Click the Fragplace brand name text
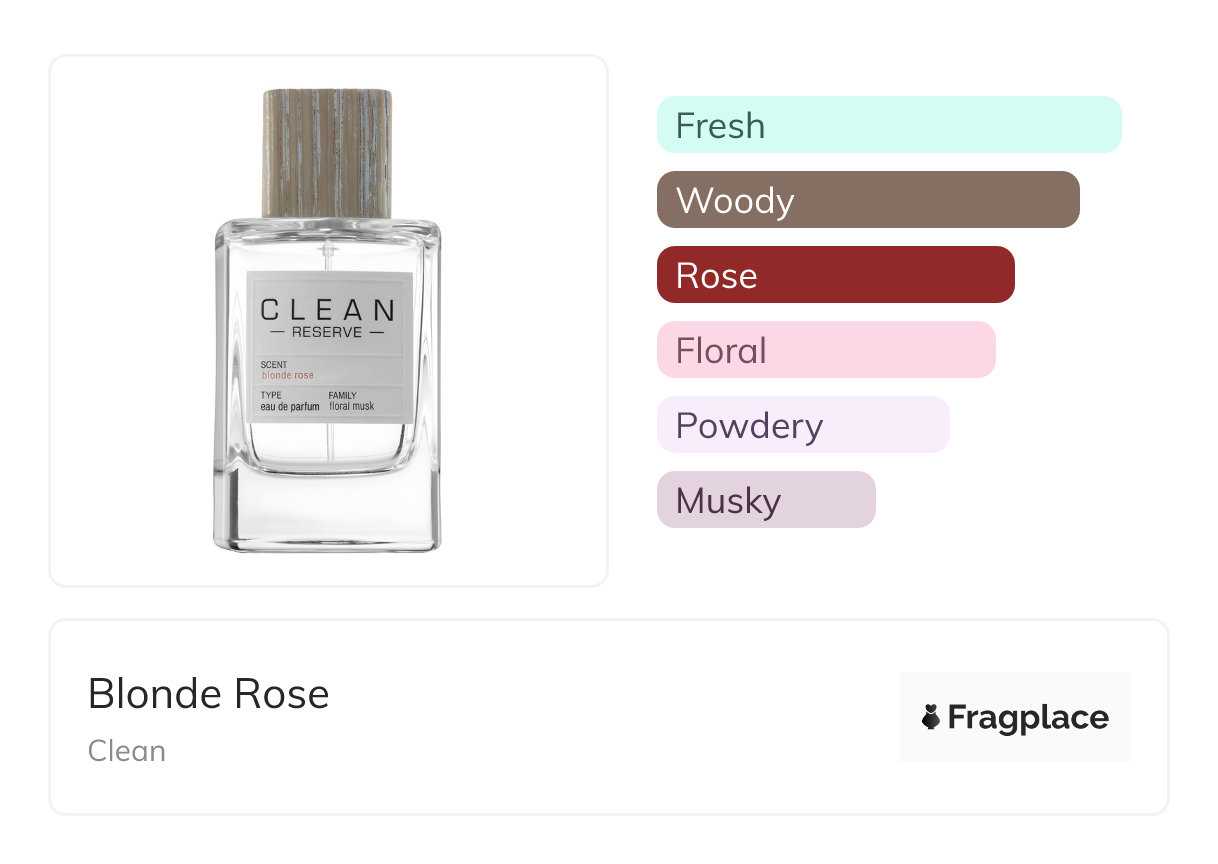The image size is (1218, 864). pyautogui.click(x=1028, y=718)
